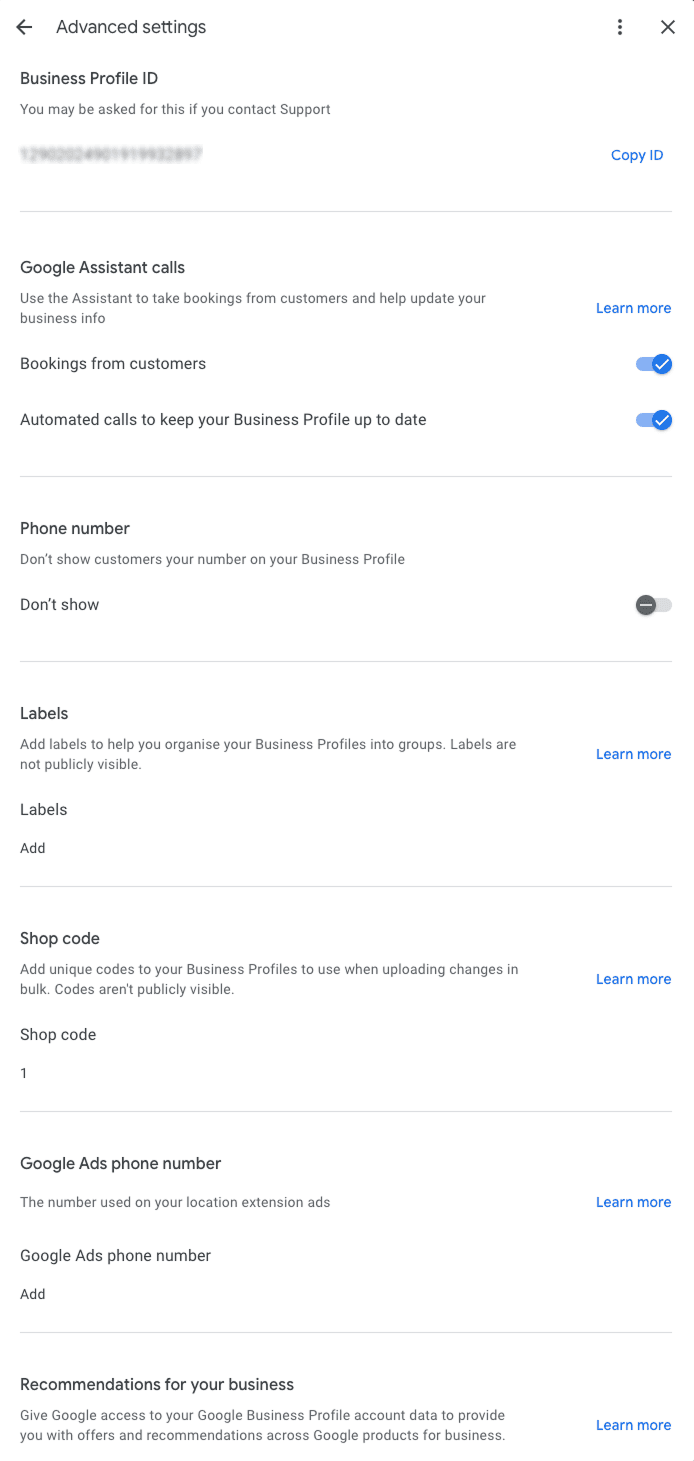Open Learn more about Google Ads phone number
The width and height of the screenshot is (694, 1461).
click(x=633, y=1202)
